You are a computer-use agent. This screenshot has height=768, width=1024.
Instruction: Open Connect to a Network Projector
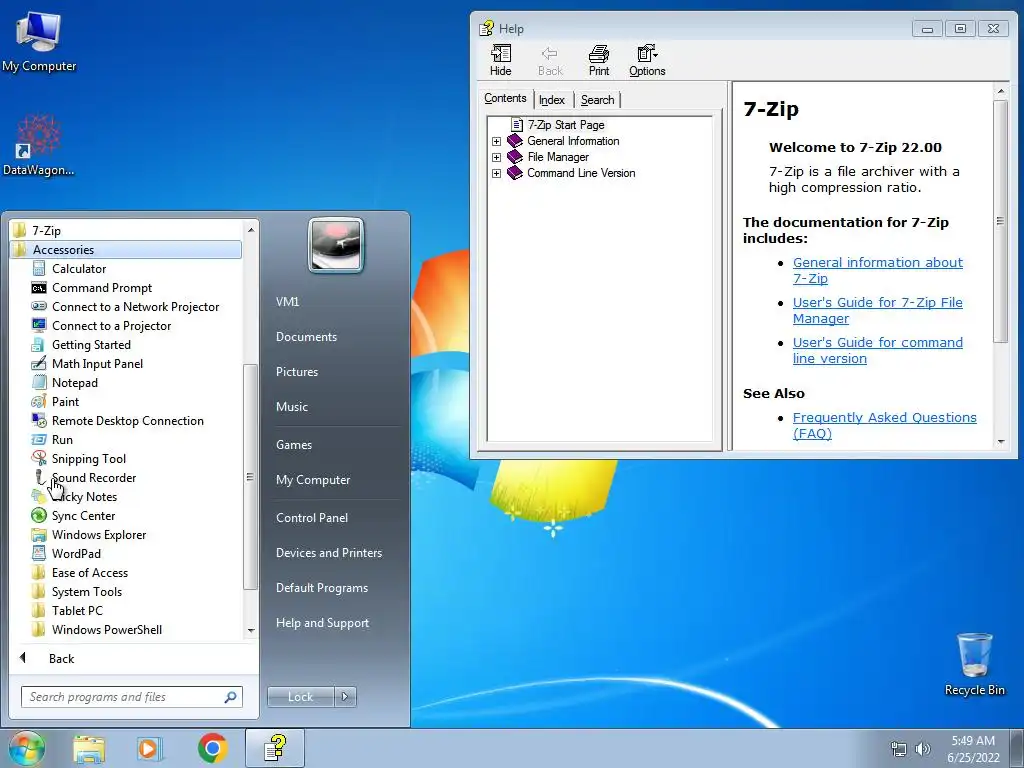coord(135,306)
